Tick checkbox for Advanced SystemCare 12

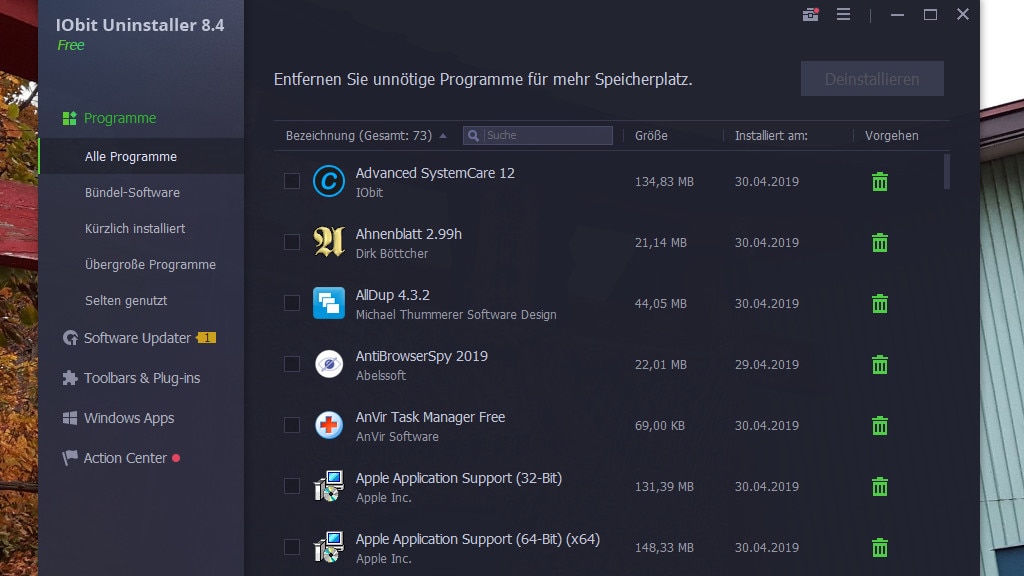292,181
